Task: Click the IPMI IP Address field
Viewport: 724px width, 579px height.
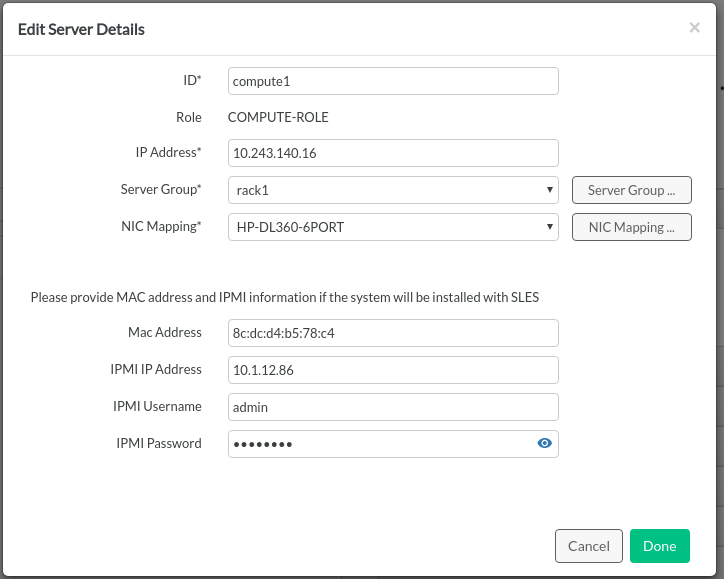Action: click(392, 370)
